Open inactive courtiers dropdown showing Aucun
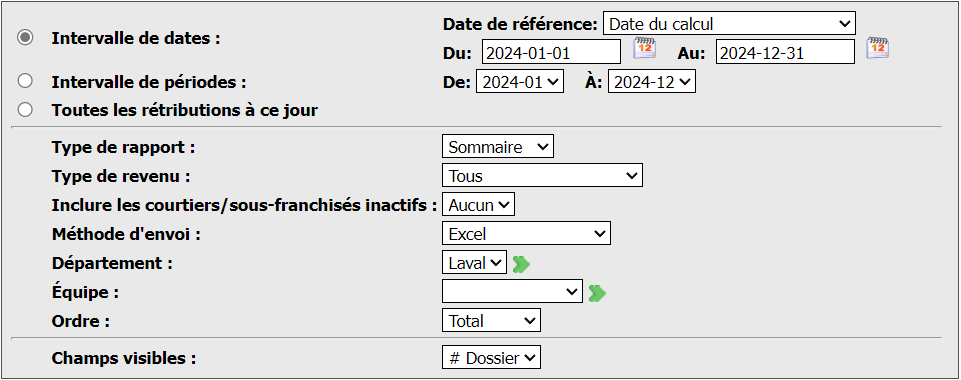 [x=478, y=205]
